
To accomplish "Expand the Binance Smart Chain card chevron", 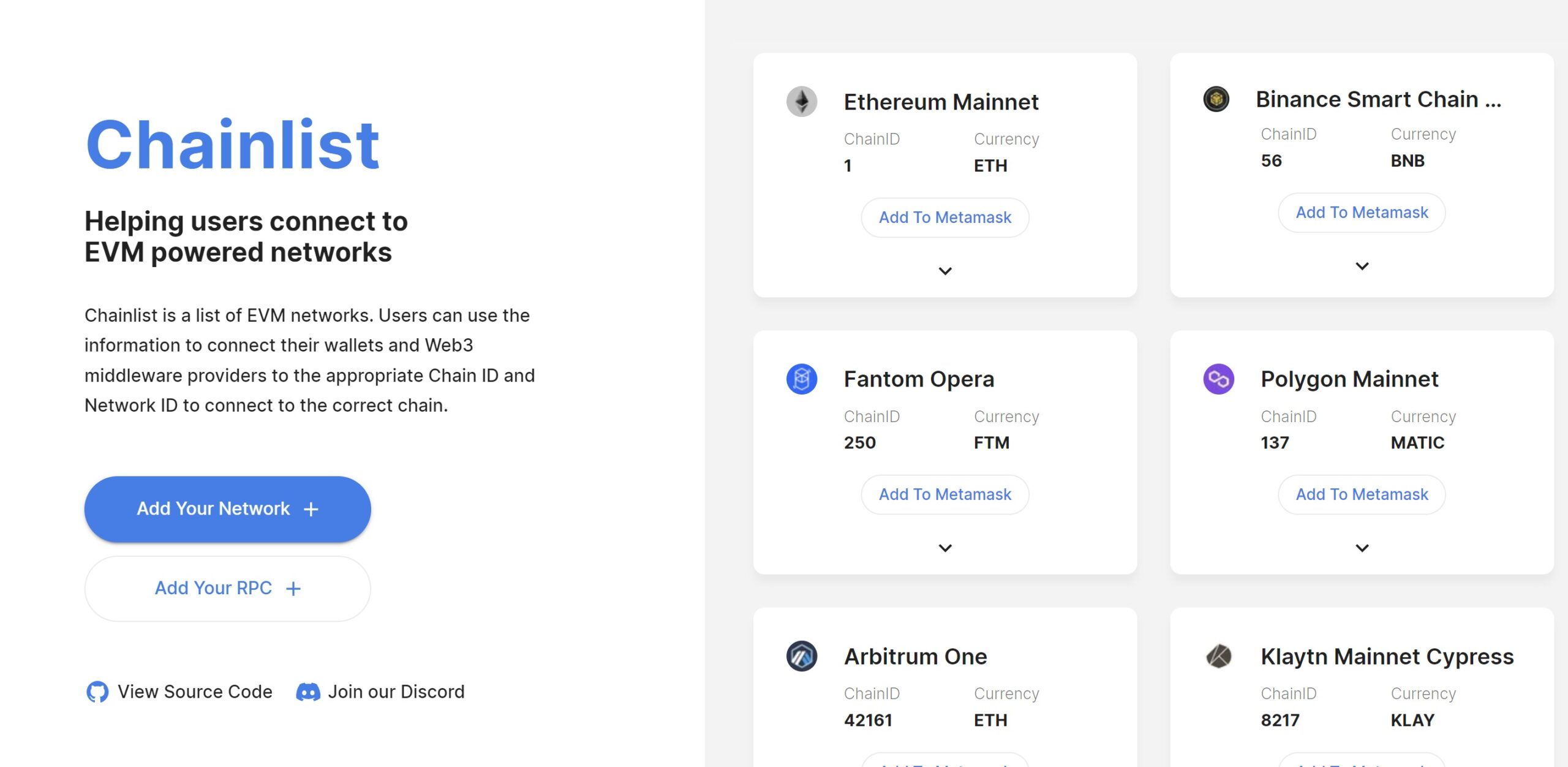I will pos(1362,266).
